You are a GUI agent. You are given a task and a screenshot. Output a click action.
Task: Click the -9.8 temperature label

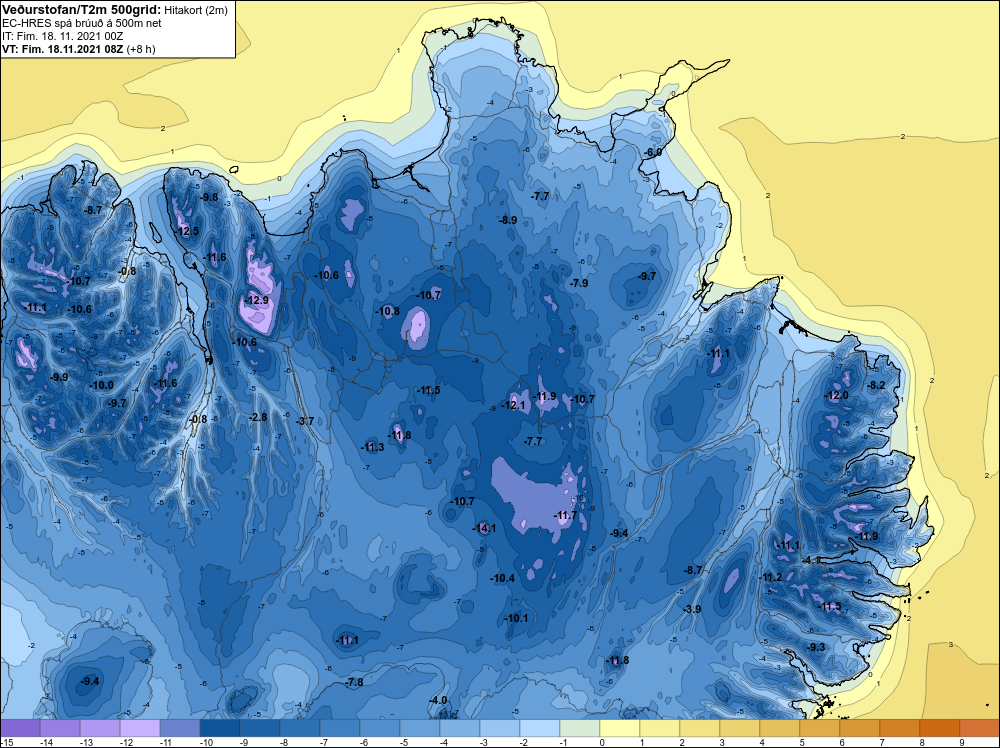click(x=209, y=197)
